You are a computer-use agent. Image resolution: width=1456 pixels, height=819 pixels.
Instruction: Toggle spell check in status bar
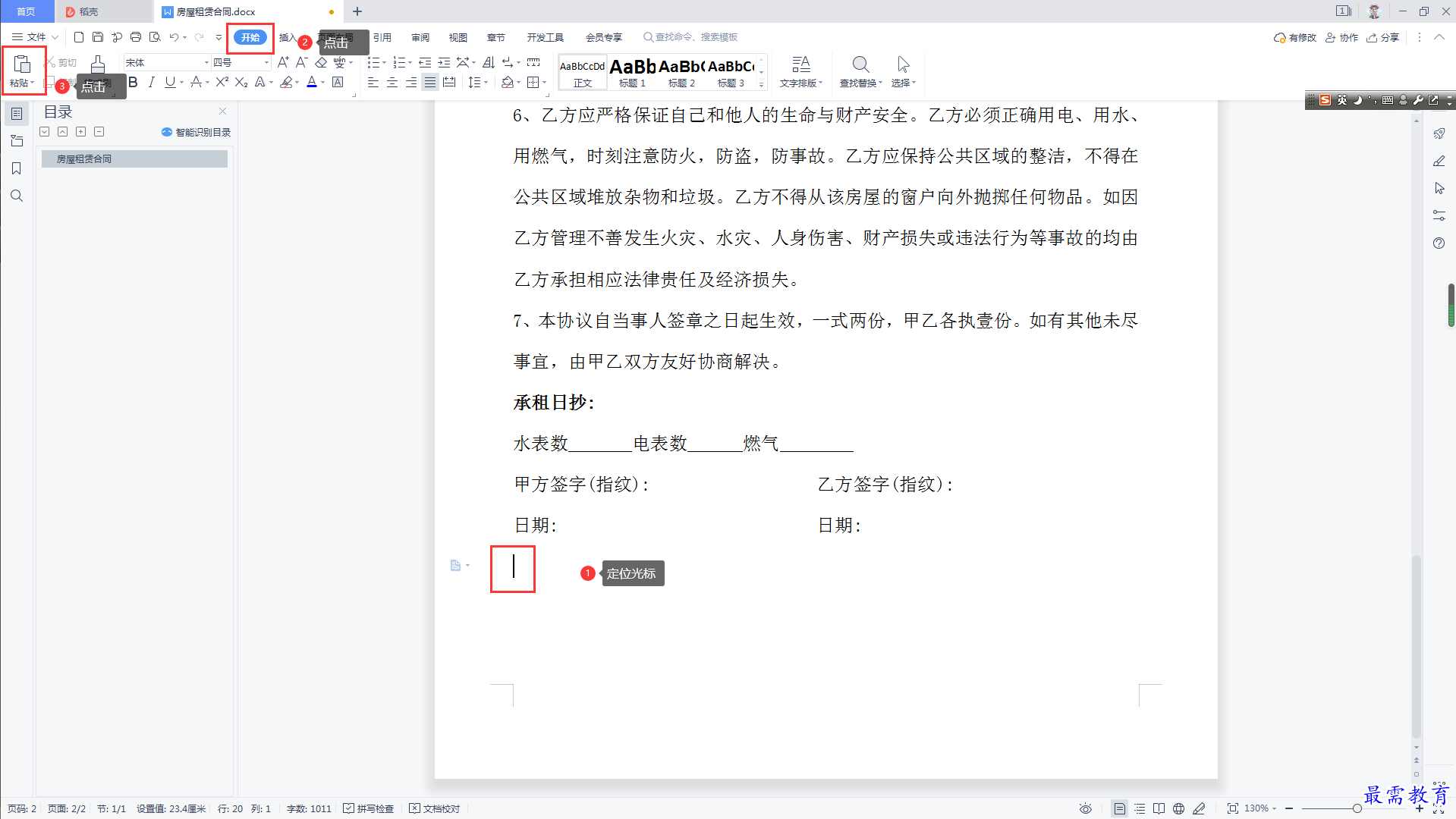(x=369, y=808)
